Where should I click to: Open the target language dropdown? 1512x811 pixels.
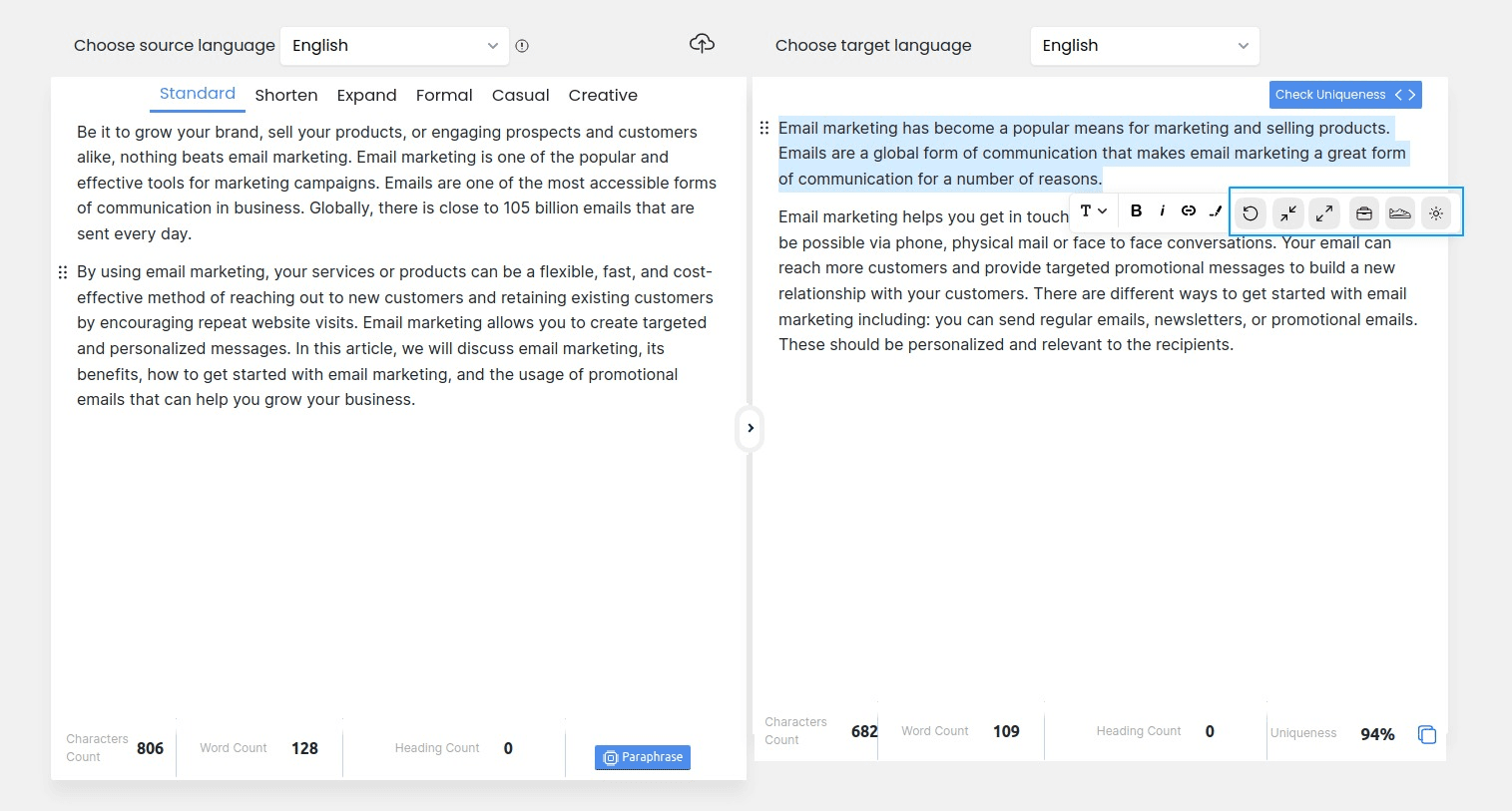point(1144,46)
